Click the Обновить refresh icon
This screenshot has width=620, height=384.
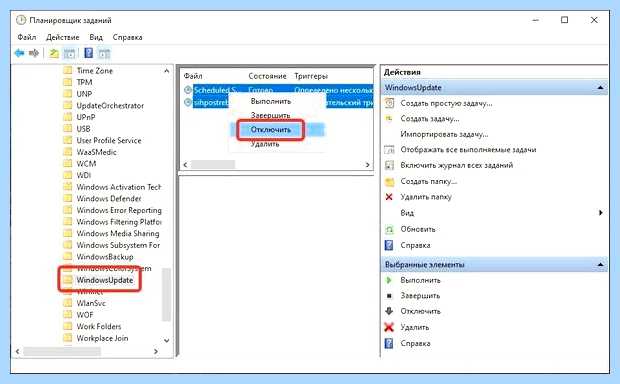pos(389,229)
